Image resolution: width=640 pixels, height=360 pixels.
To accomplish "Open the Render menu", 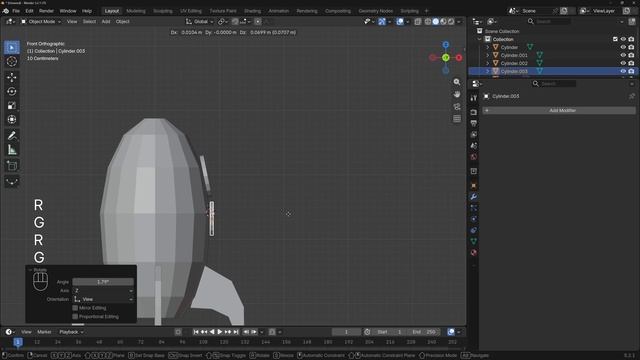I will 46,11.
